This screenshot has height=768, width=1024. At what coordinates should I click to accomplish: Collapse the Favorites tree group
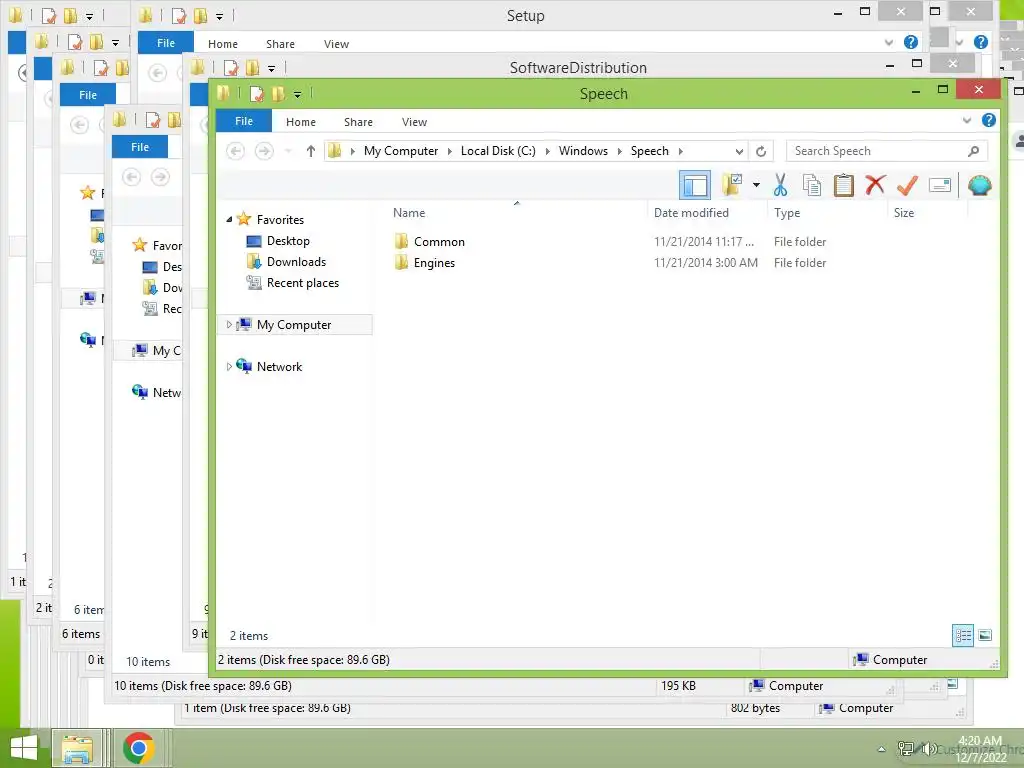pos(229,219)
